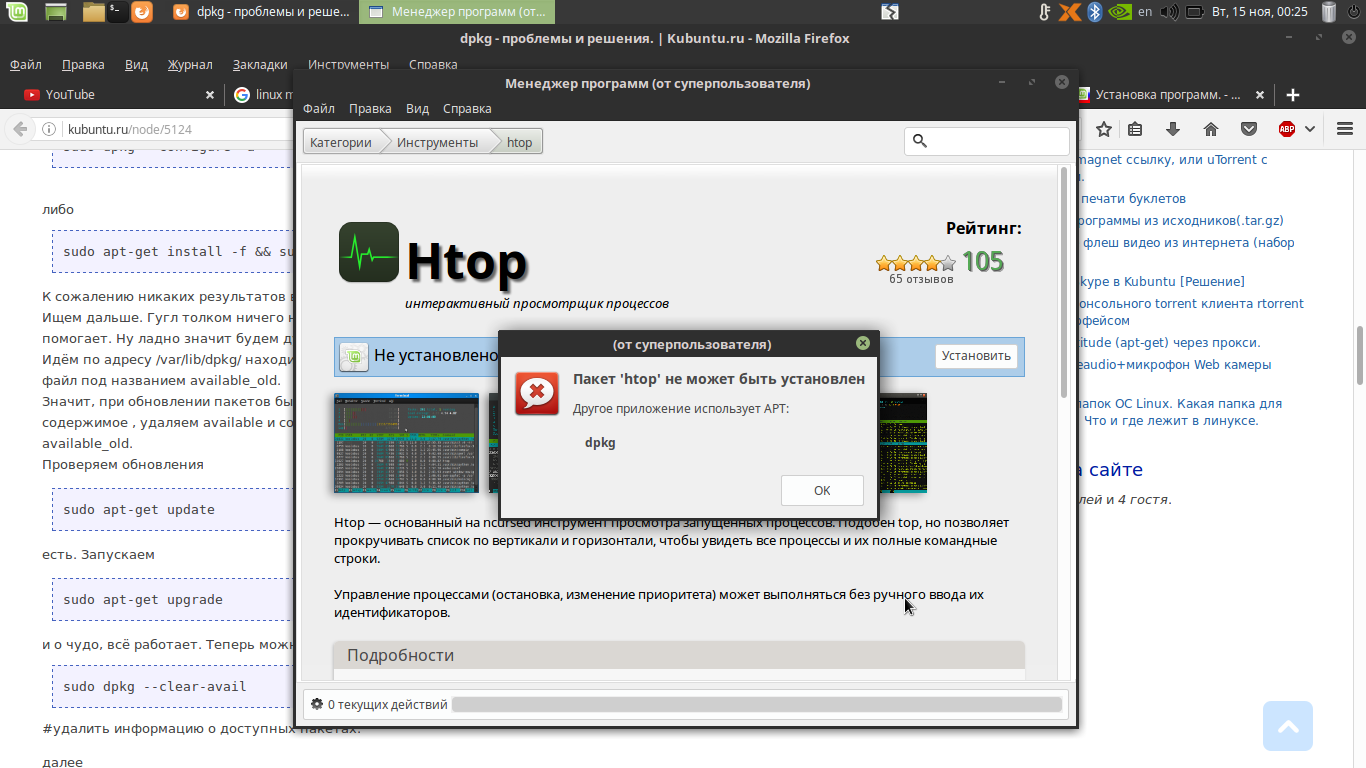1366x768 pixels.
Task: Open the file manager folder launcher
Action: (x=93, y=12)
